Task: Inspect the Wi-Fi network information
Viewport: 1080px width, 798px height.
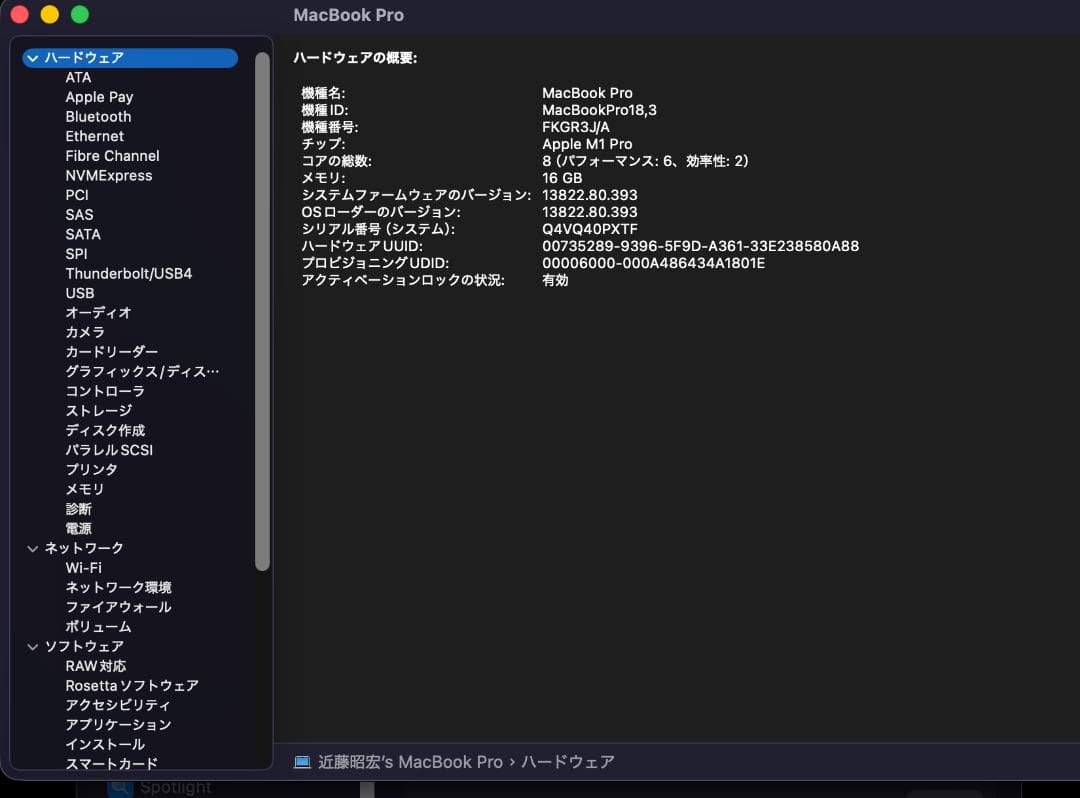Action: (x=84, y=567)
